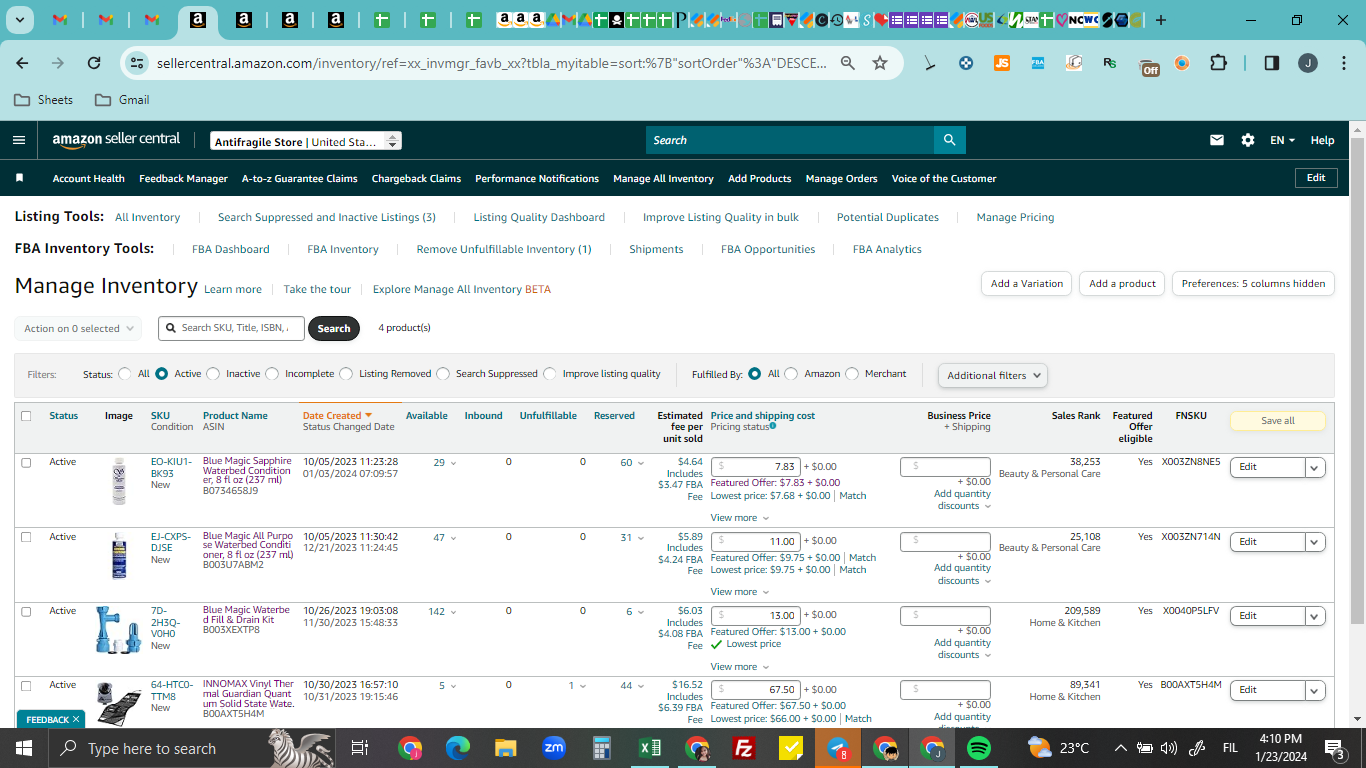Image resolution: width=1366 pixels, height=768 pixels.
Task: Click the browser back arrow
Action: coord(22,63)
